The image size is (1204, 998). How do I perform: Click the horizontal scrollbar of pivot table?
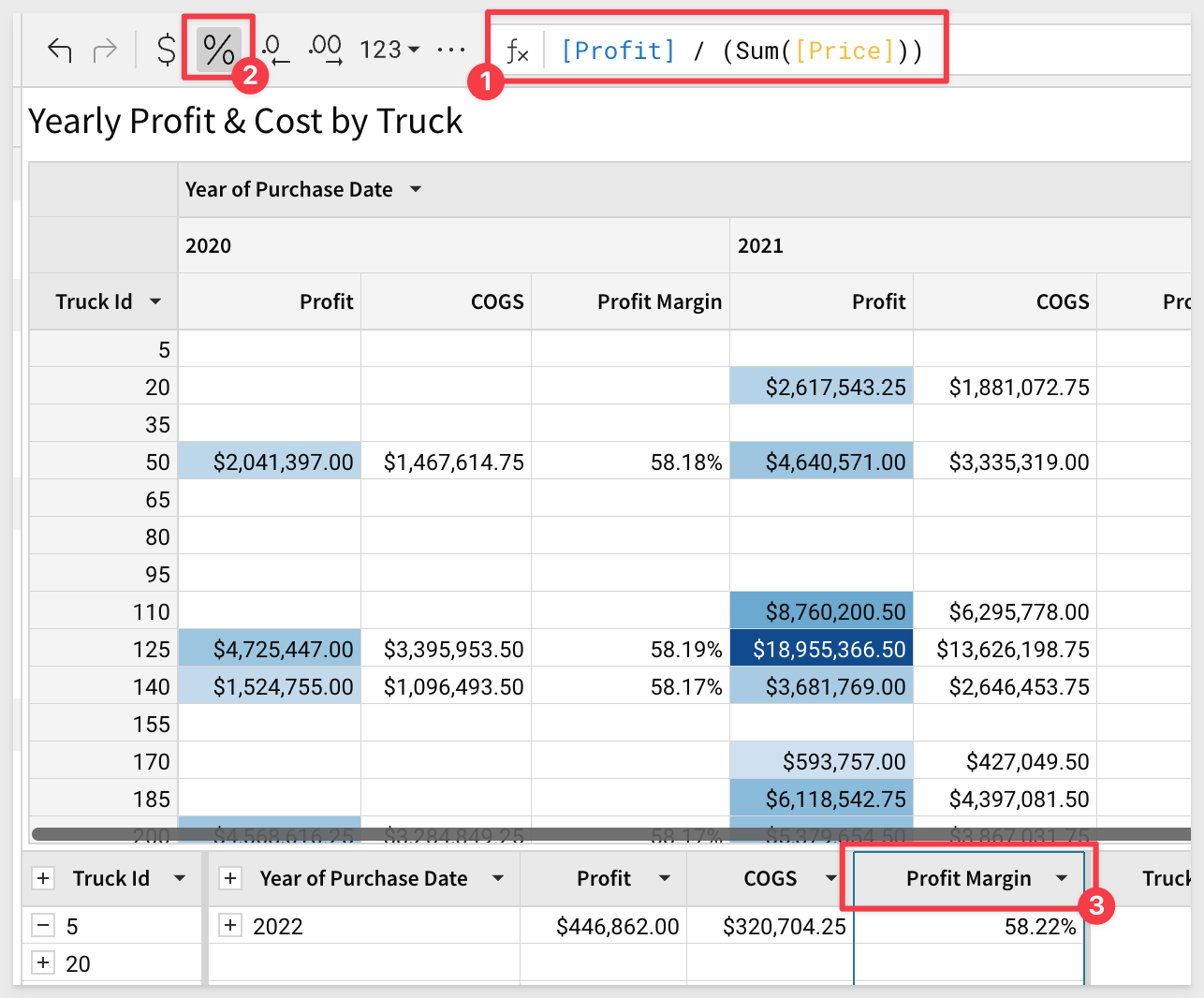(x=609, y=833)
